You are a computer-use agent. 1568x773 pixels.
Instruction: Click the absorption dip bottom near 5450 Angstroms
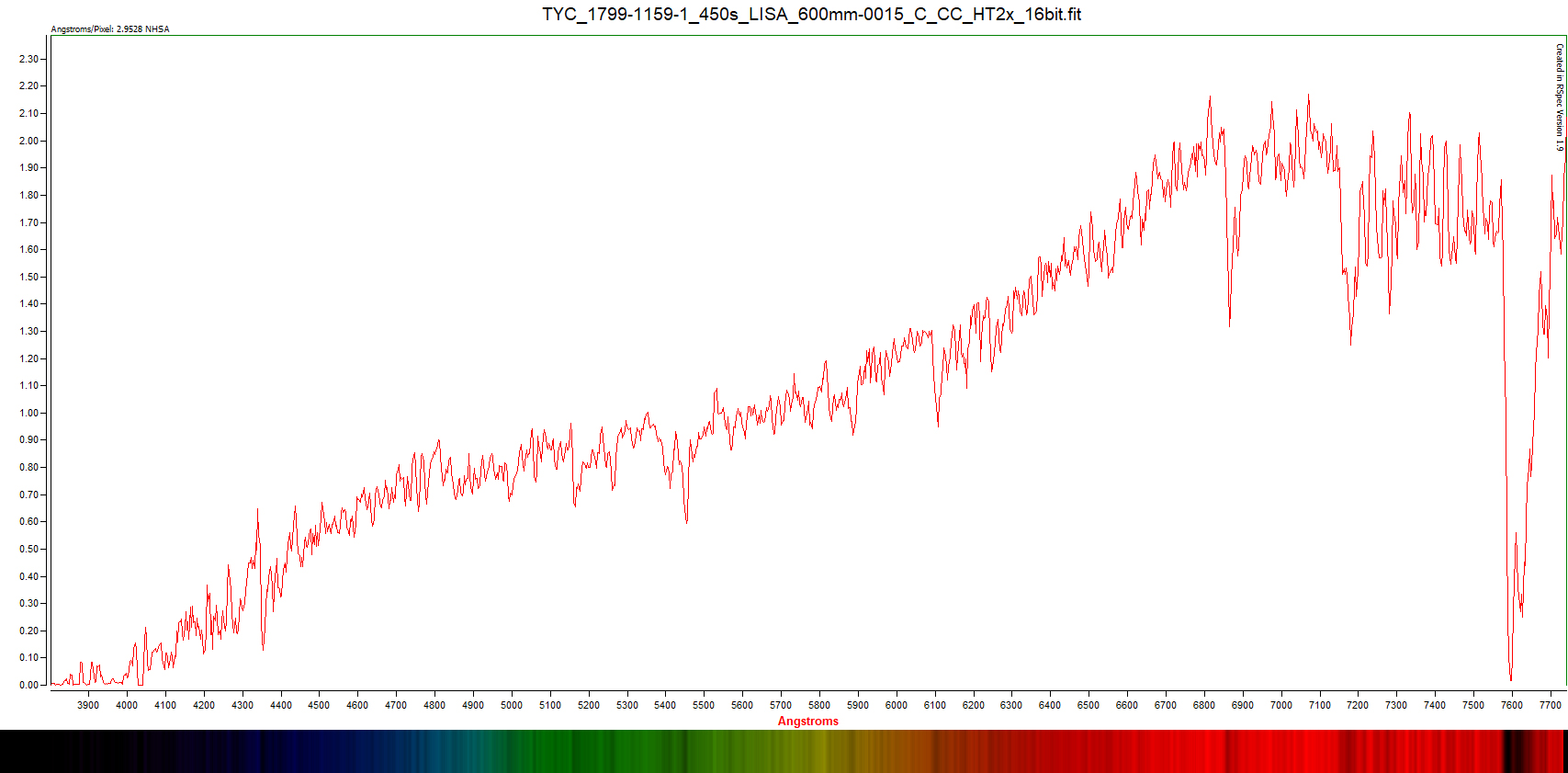686,521
